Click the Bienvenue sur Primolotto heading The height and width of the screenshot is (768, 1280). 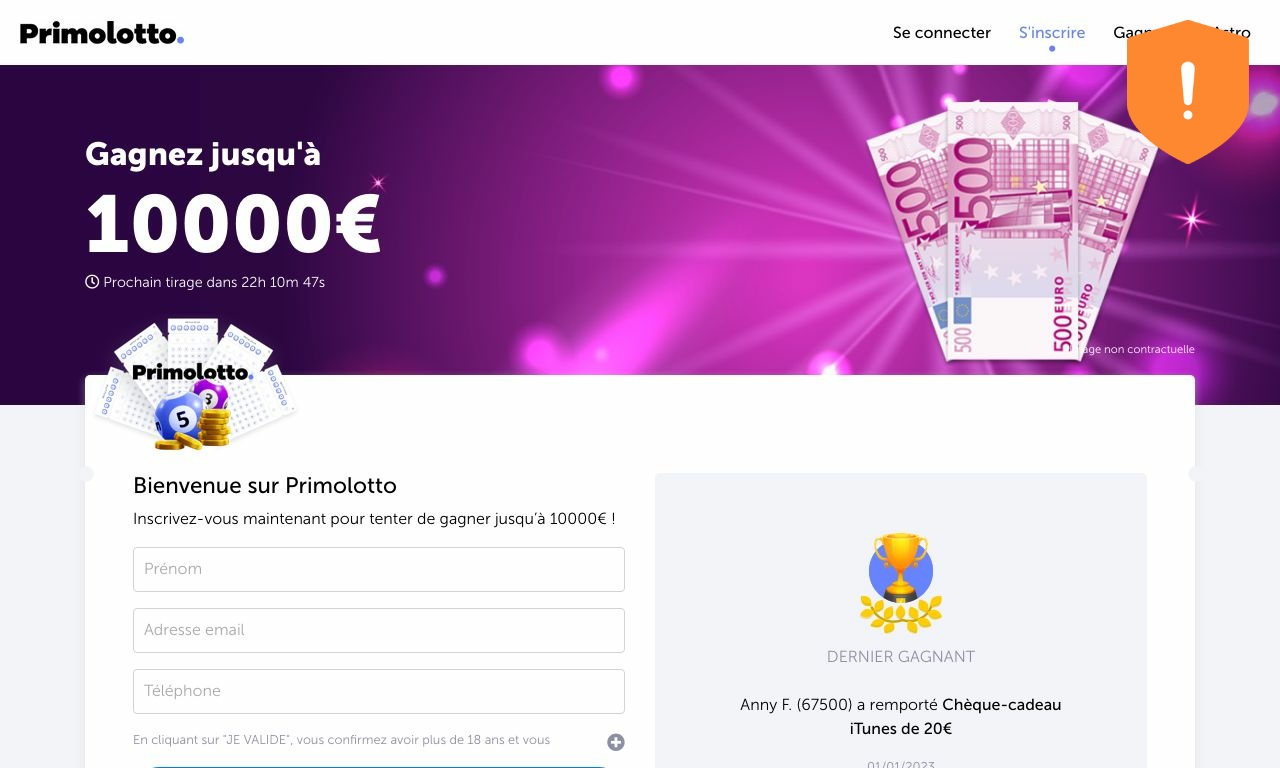(265, 486)
